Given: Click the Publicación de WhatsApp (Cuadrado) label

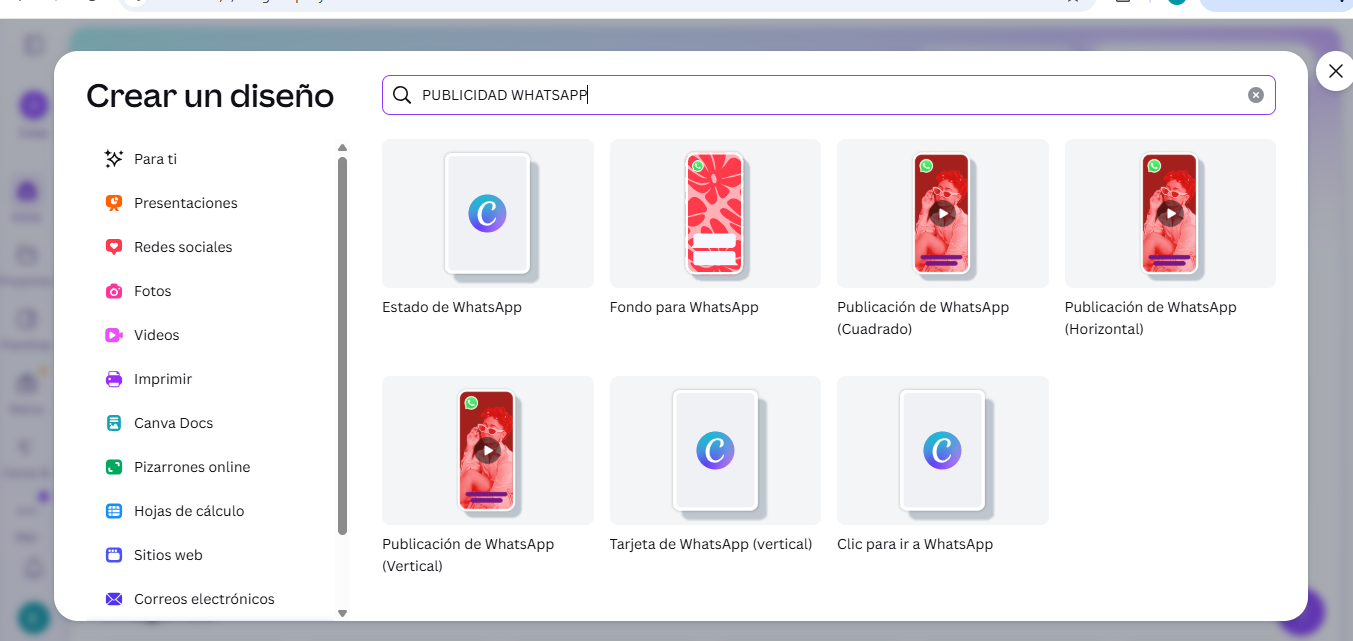Looking at the screenshot, I should pos(923,318).
